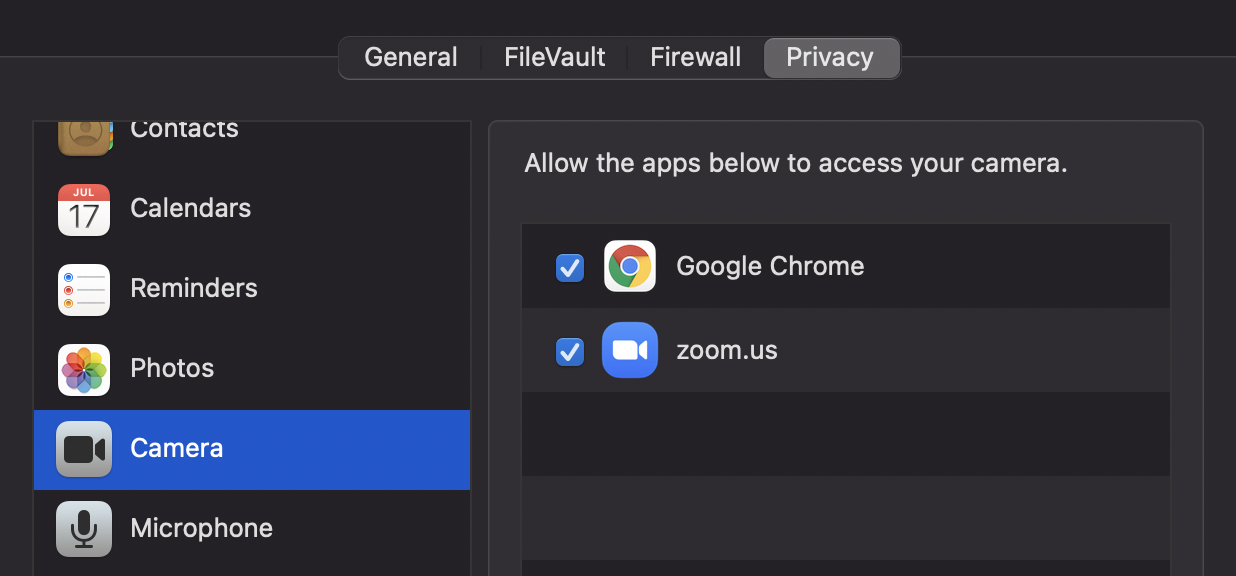Click the Camera video icon in sidebar
The image size is (1236, 576).
pos(84,449)
